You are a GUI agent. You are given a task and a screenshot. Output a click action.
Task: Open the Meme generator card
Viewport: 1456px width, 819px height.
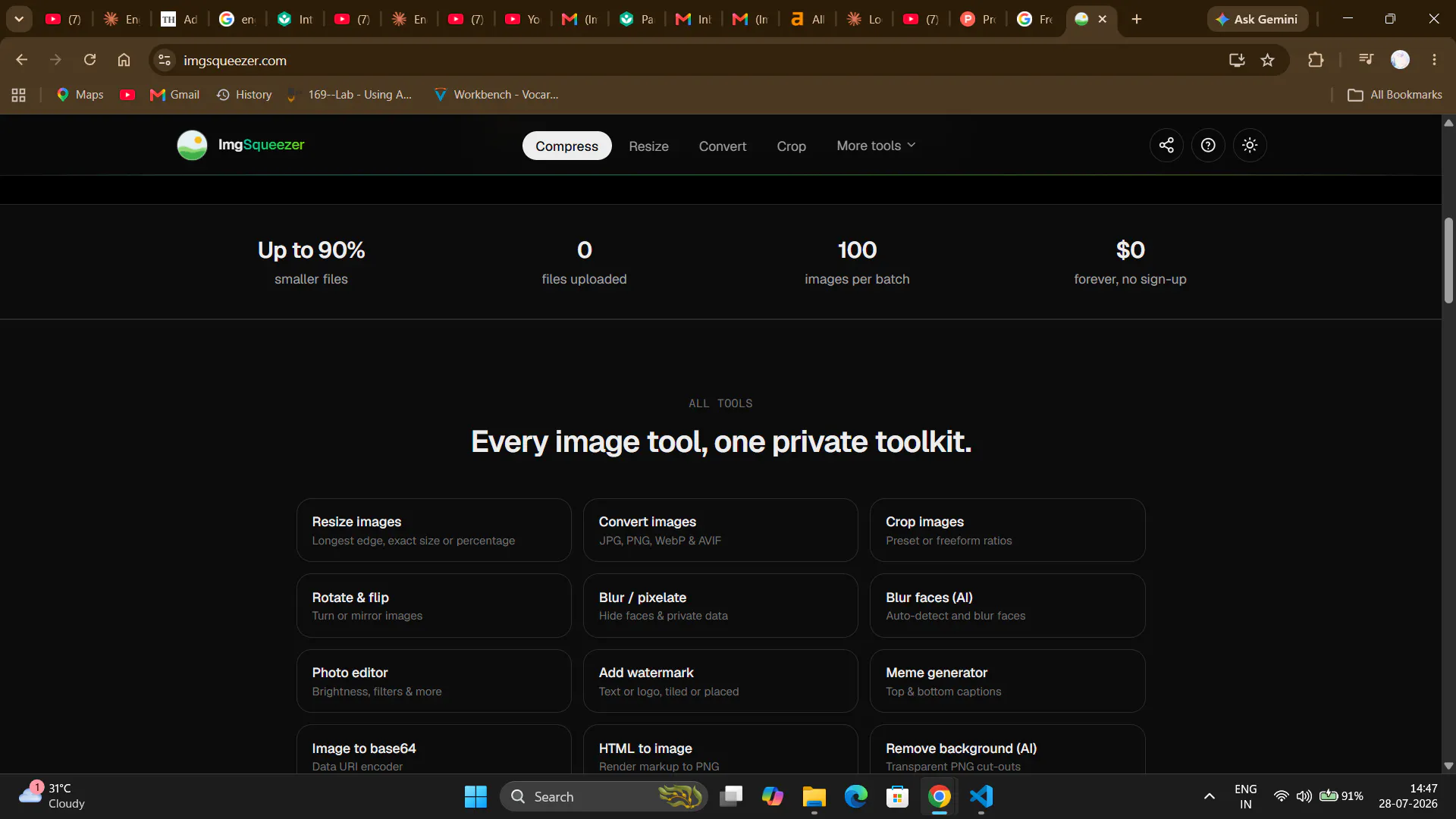click(x=1007, y=681)
